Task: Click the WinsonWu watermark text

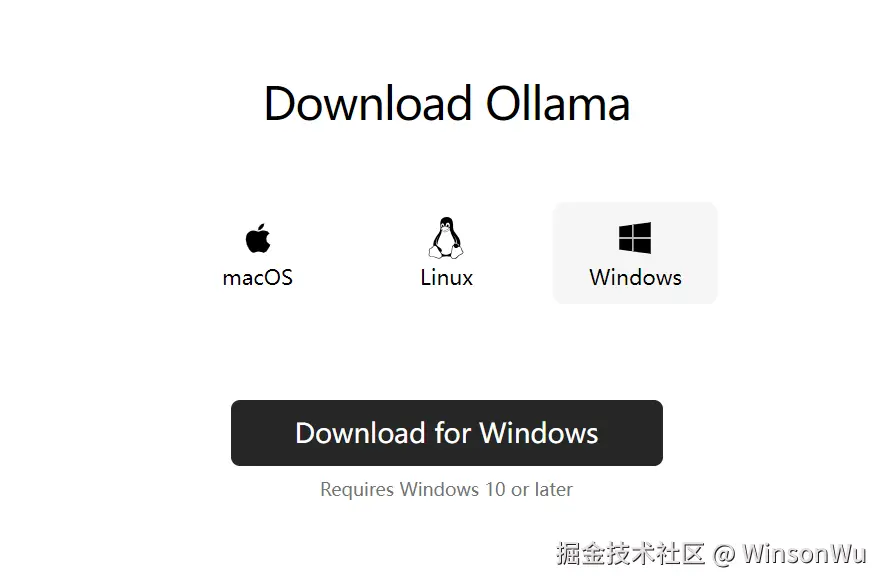Action: [x=804, y=554]
